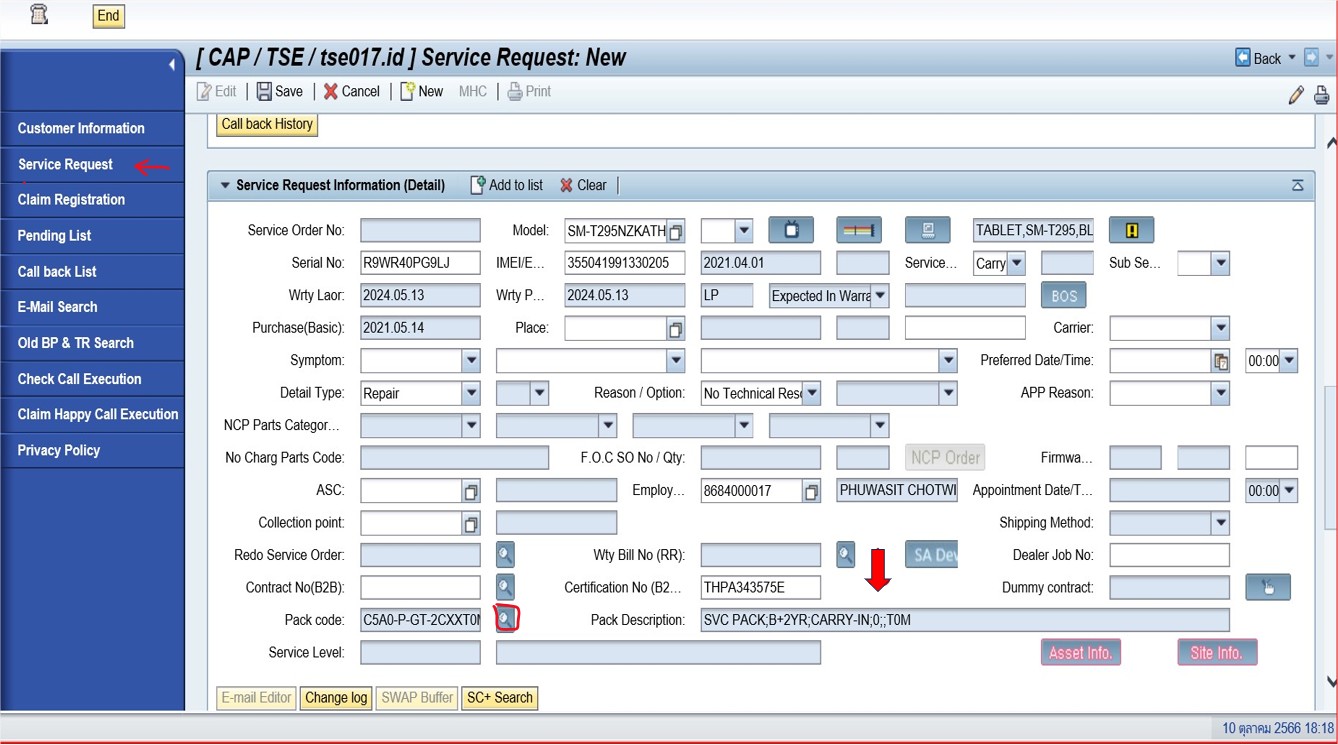Click the BOS button

[1064, 296]
